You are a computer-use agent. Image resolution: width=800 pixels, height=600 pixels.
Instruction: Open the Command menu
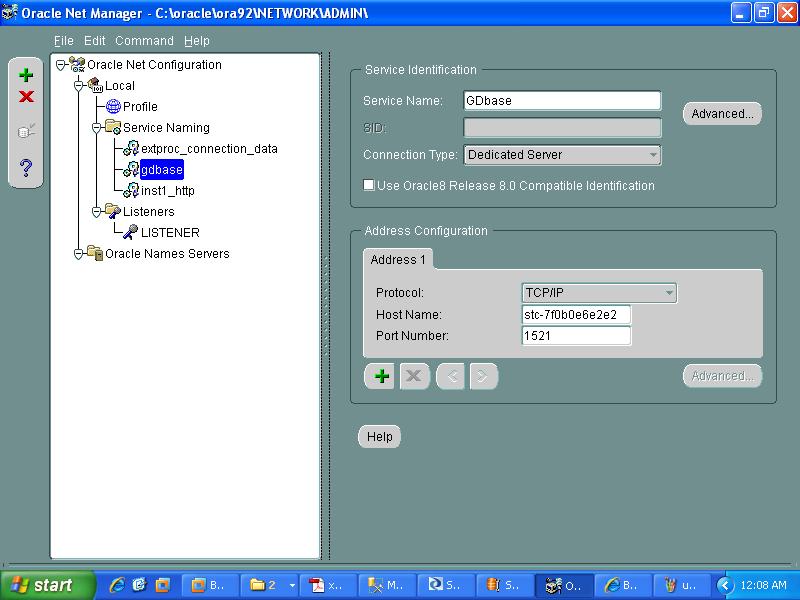(x=144, y=41)
